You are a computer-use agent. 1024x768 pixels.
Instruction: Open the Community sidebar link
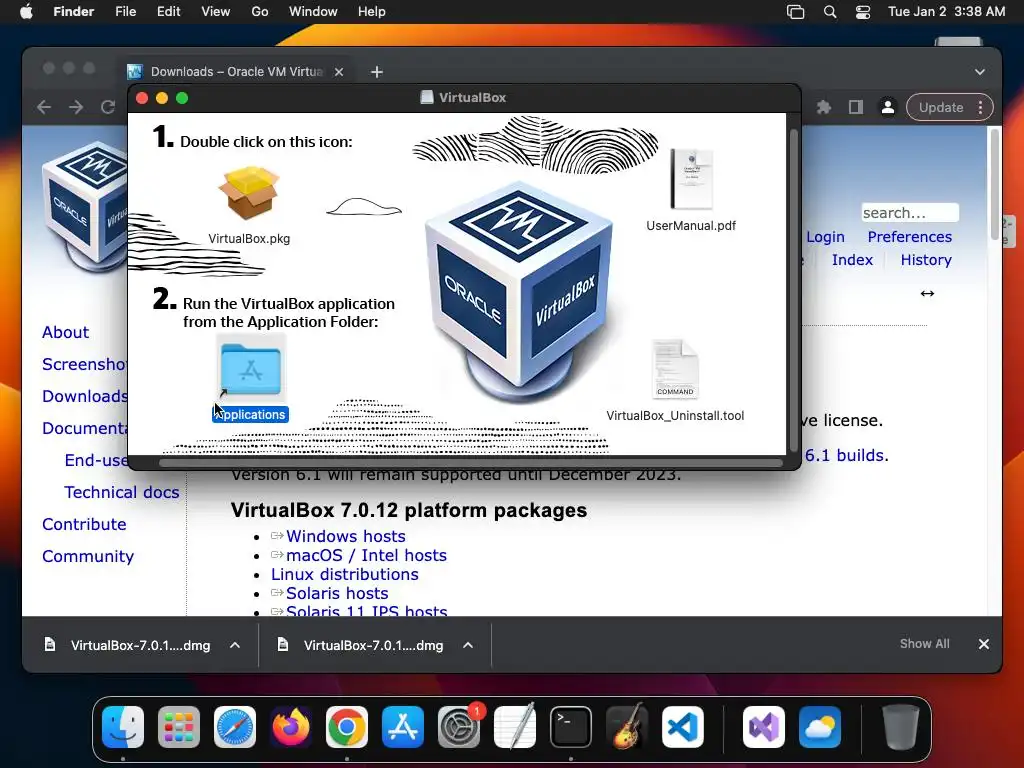(88, 556)
